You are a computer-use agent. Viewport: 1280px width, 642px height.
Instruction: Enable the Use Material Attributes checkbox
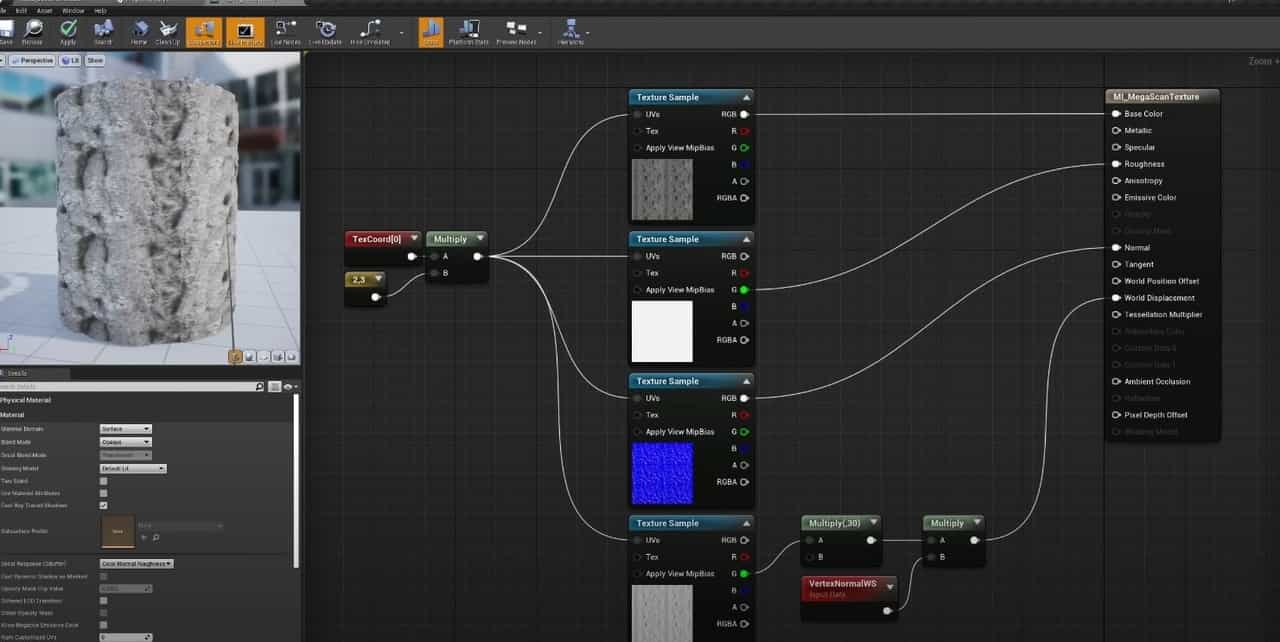[103, 493]
